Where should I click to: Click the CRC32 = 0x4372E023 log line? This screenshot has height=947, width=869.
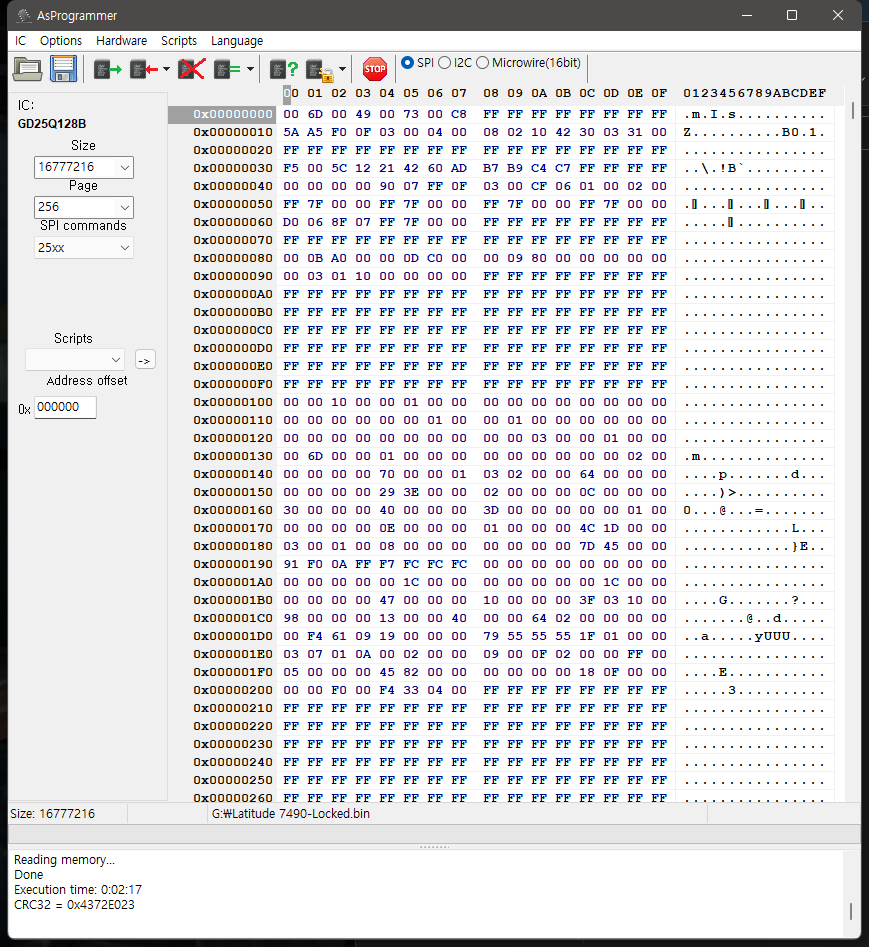click(x=74, y=905)
